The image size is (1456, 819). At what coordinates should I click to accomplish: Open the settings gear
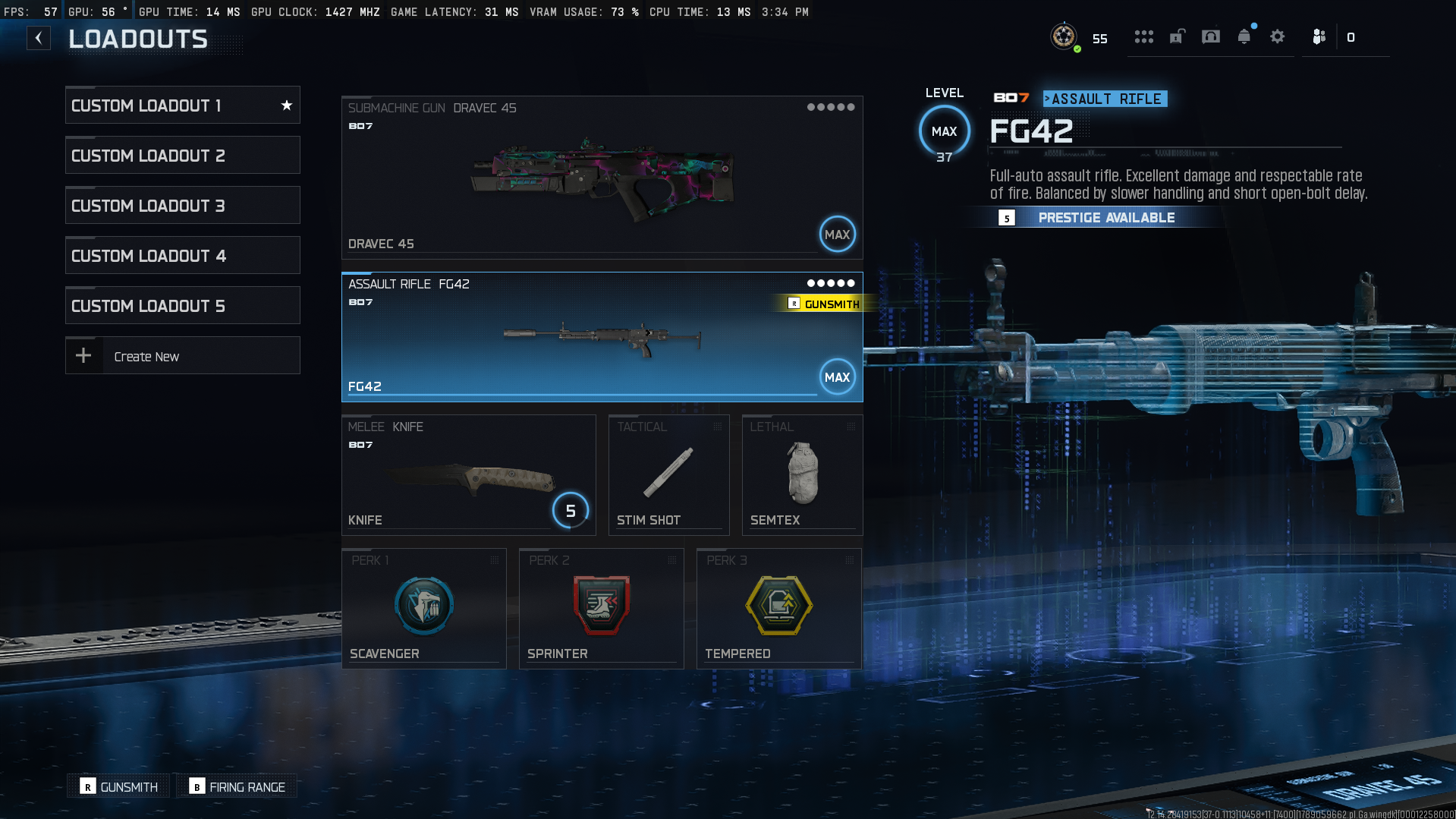pyautogui.click(x=1278, y=36)
